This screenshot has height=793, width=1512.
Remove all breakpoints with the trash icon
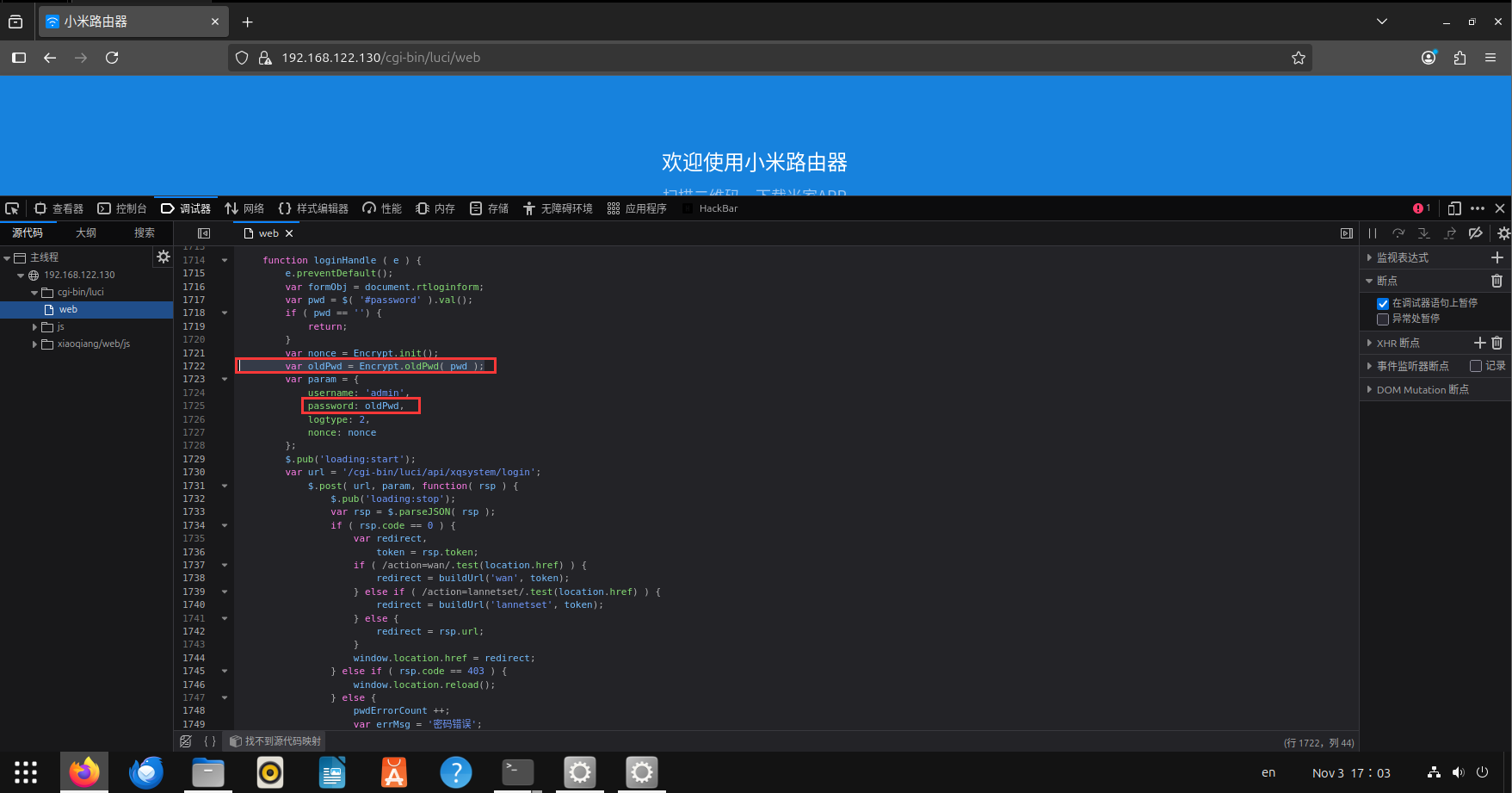pyautogui.click(x=1497, y=281)
